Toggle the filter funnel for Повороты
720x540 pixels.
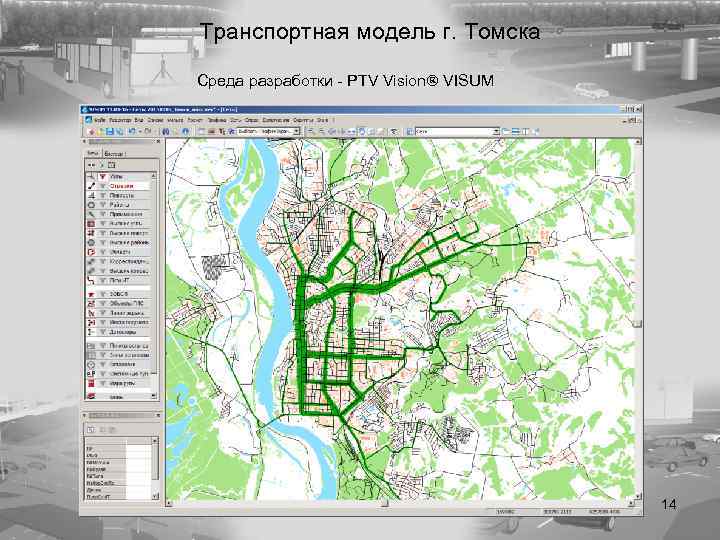point(103,196)
